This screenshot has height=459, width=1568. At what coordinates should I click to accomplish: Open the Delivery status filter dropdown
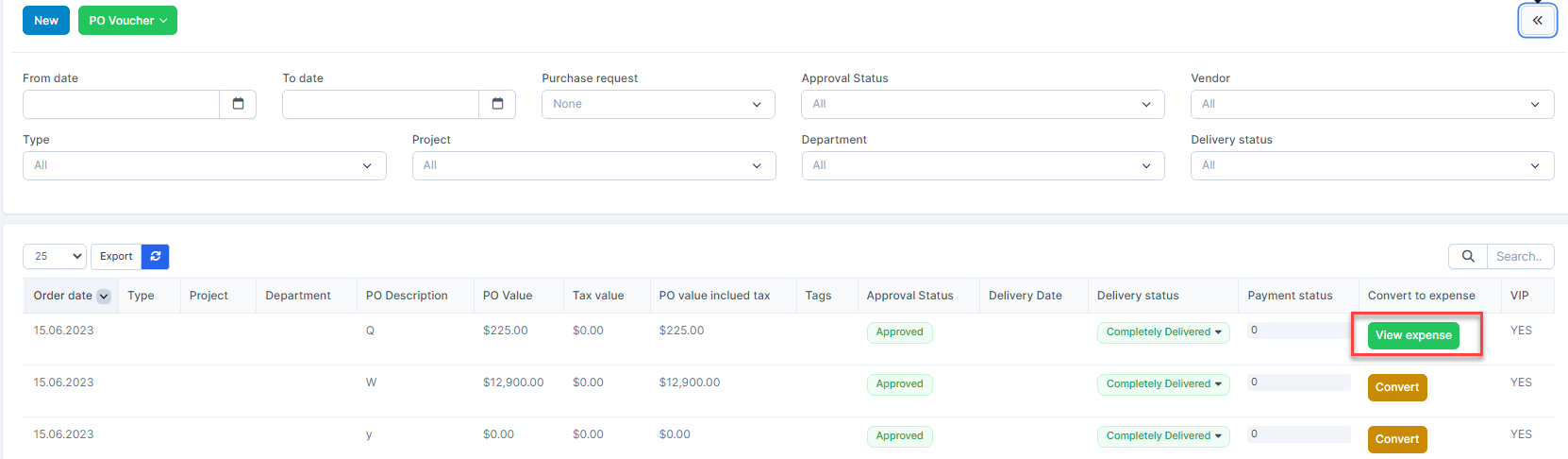1372,165
